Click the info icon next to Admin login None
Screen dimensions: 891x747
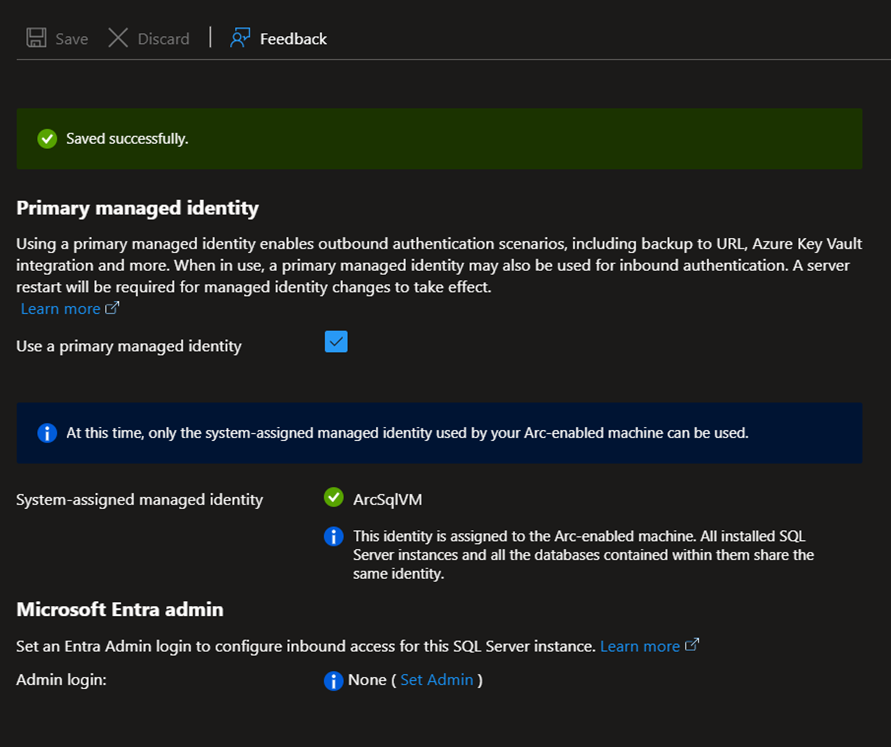(334, 680)
